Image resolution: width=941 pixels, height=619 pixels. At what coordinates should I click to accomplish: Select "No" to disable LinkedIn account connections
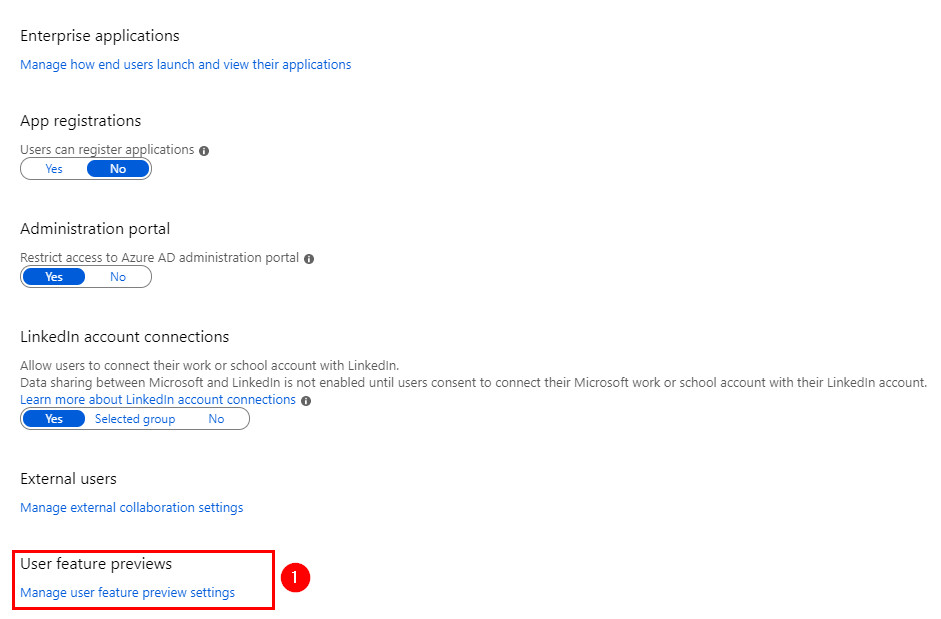pos(216,418)
